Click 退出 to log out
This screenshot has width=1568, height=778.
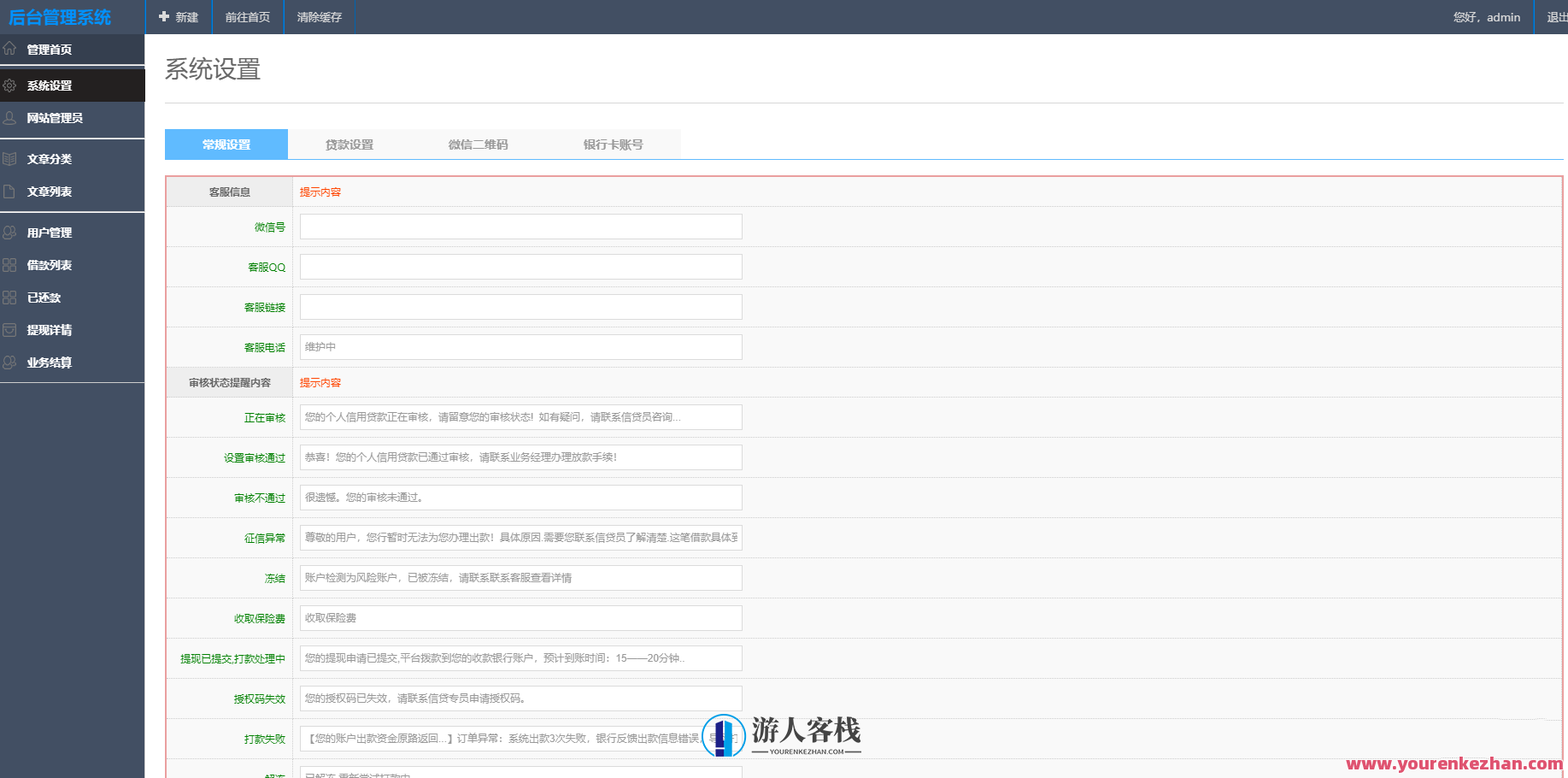1555,16
